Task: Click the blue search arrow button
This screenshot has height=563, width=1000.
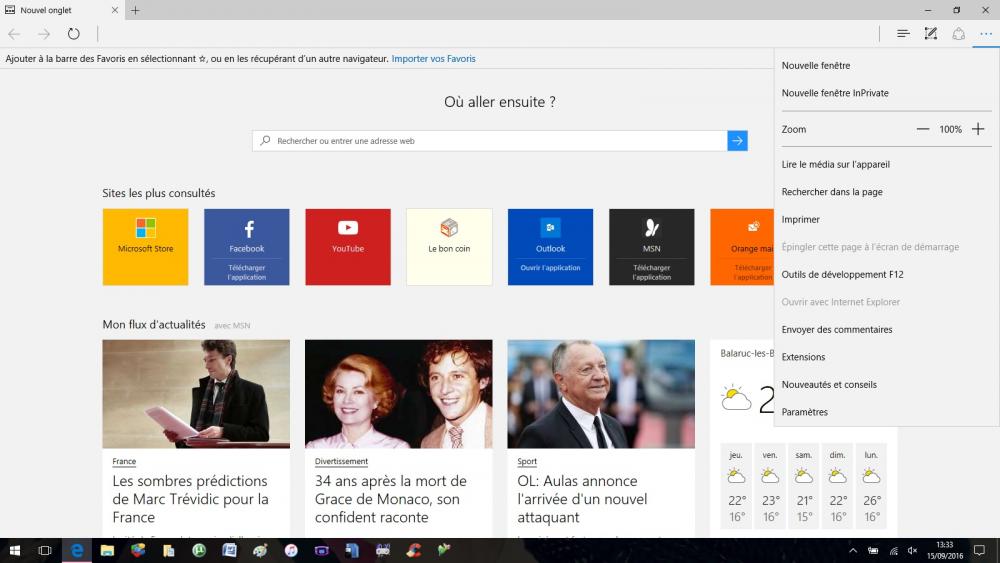Action: pos(737,141)
